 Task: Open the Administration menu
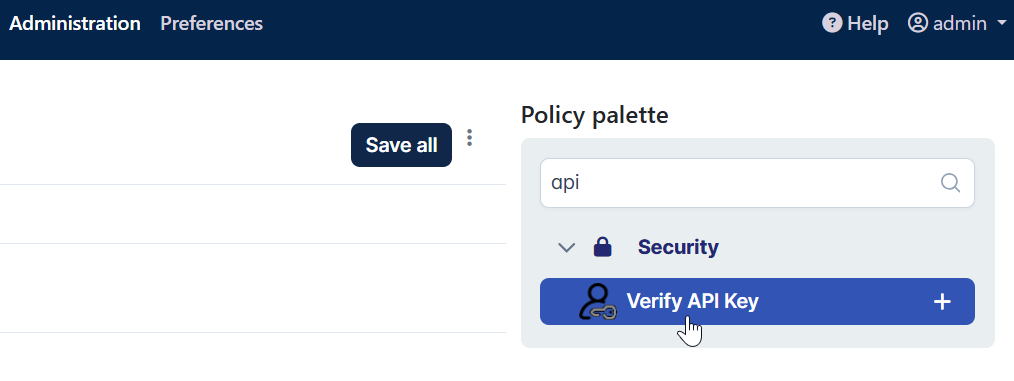74,23
